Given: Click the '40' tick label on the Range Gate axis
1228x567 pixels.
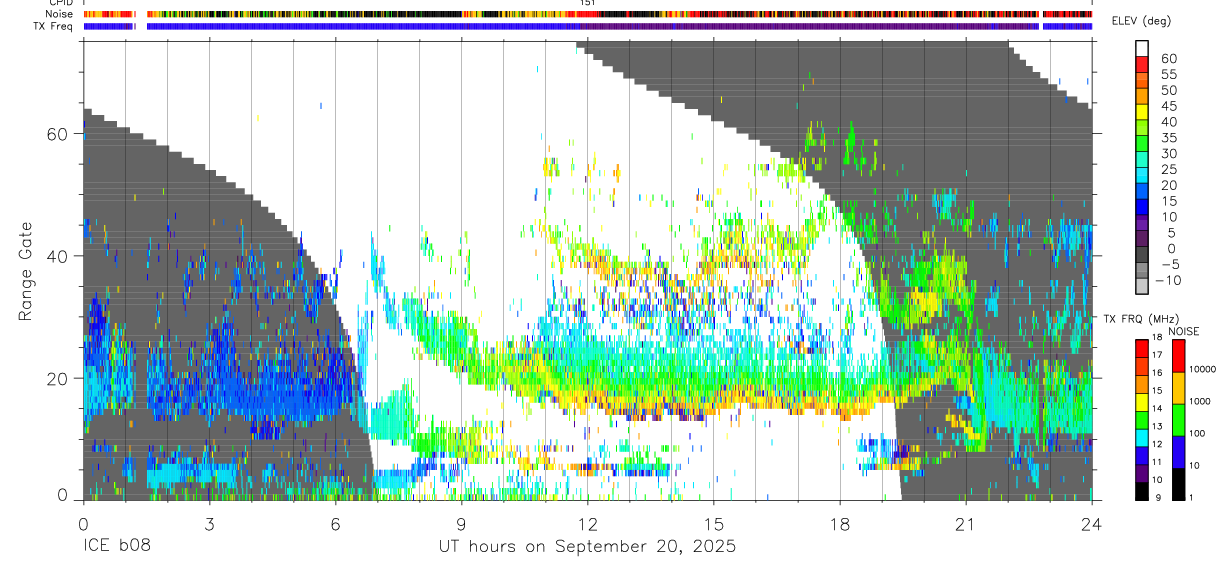Looking at the screenshot, I should [59, 255].
